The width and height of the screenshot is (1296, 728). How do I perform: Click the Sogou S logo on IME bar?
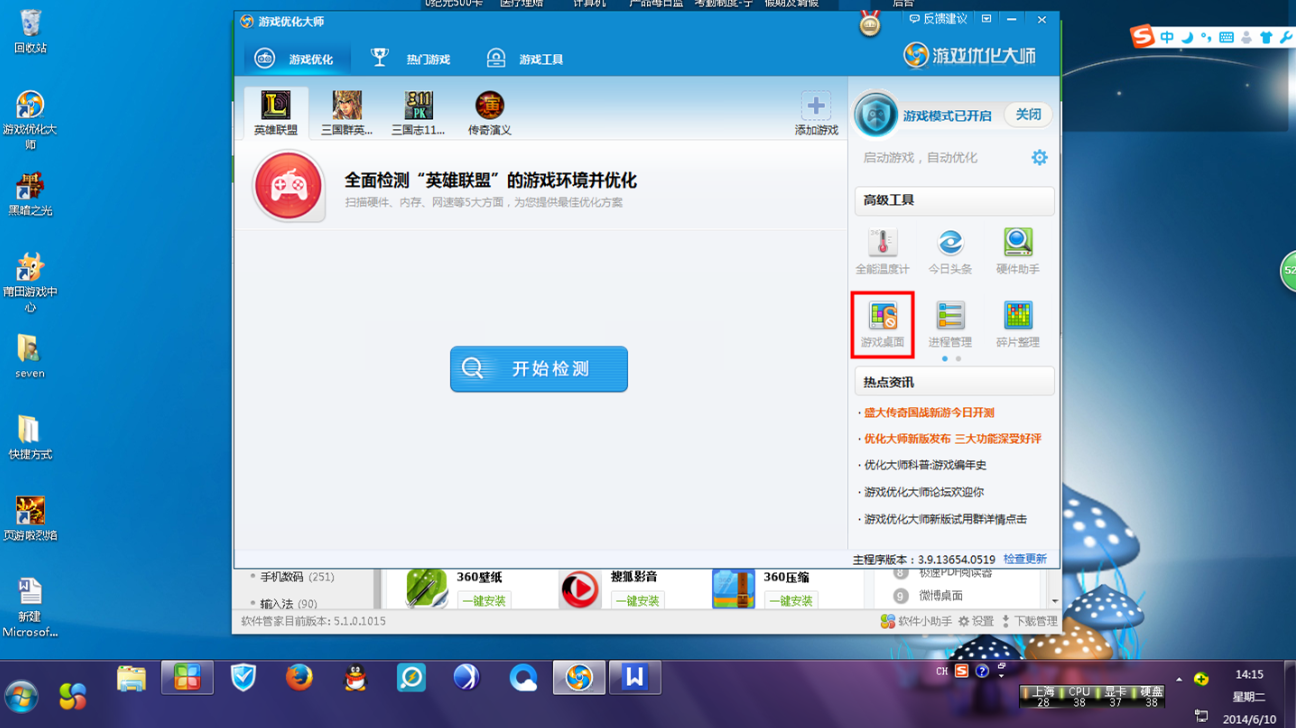click(x=1142, y=37)
